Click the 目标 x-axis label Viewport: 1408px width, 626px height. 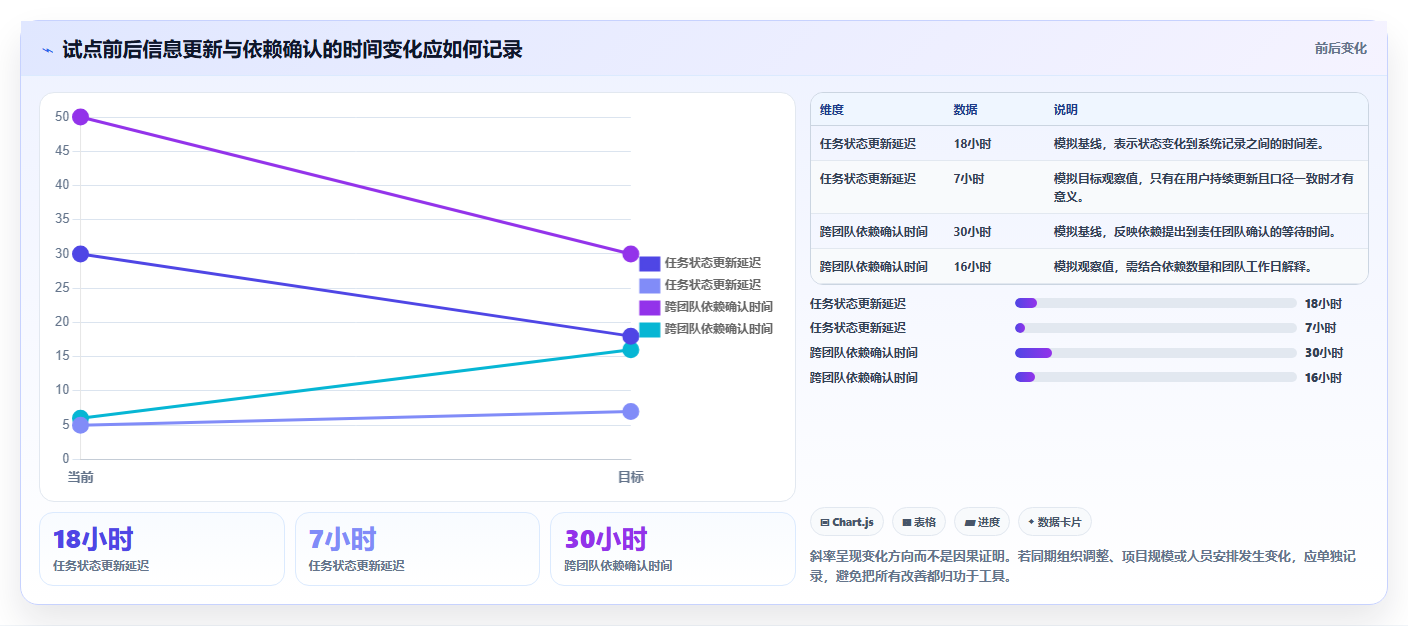[631, 478]
